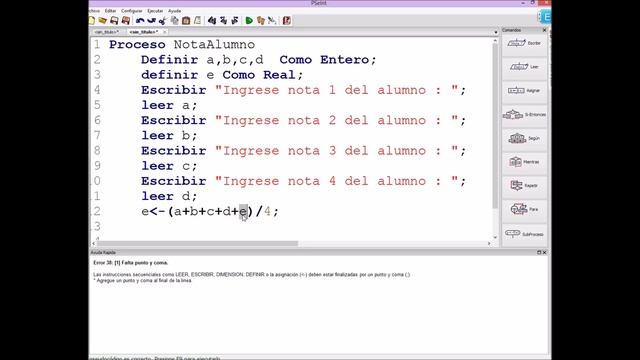The width and height of the screenshot is (640, 360).
Task: Click 'Definir a,b,c,d Como Entero;' line
Action: 258,60
